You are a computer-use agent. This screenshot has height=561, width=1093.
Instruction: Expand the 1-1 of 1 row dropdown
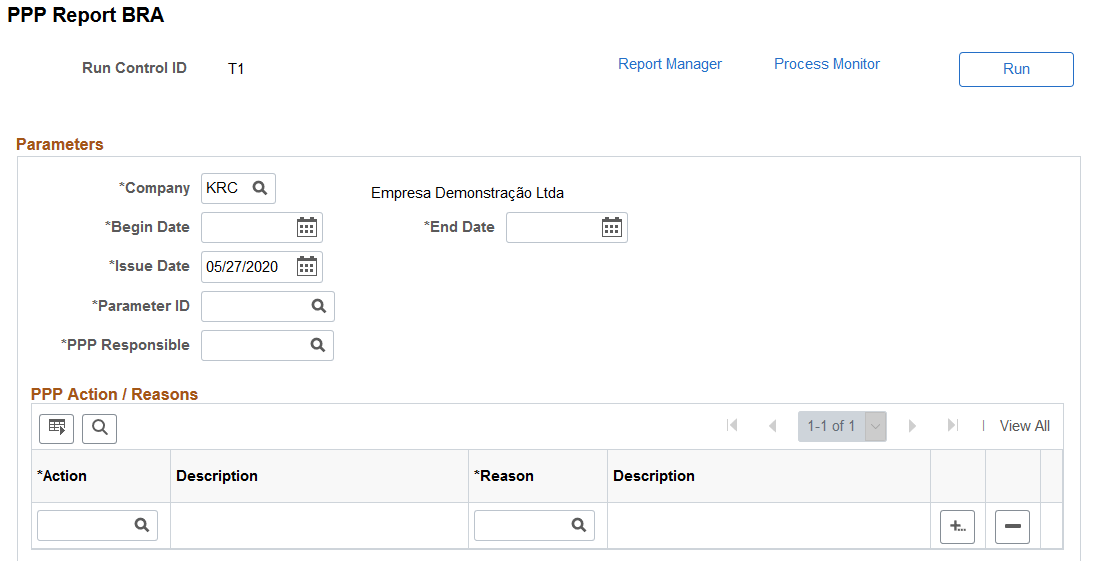tap(876, 426)
